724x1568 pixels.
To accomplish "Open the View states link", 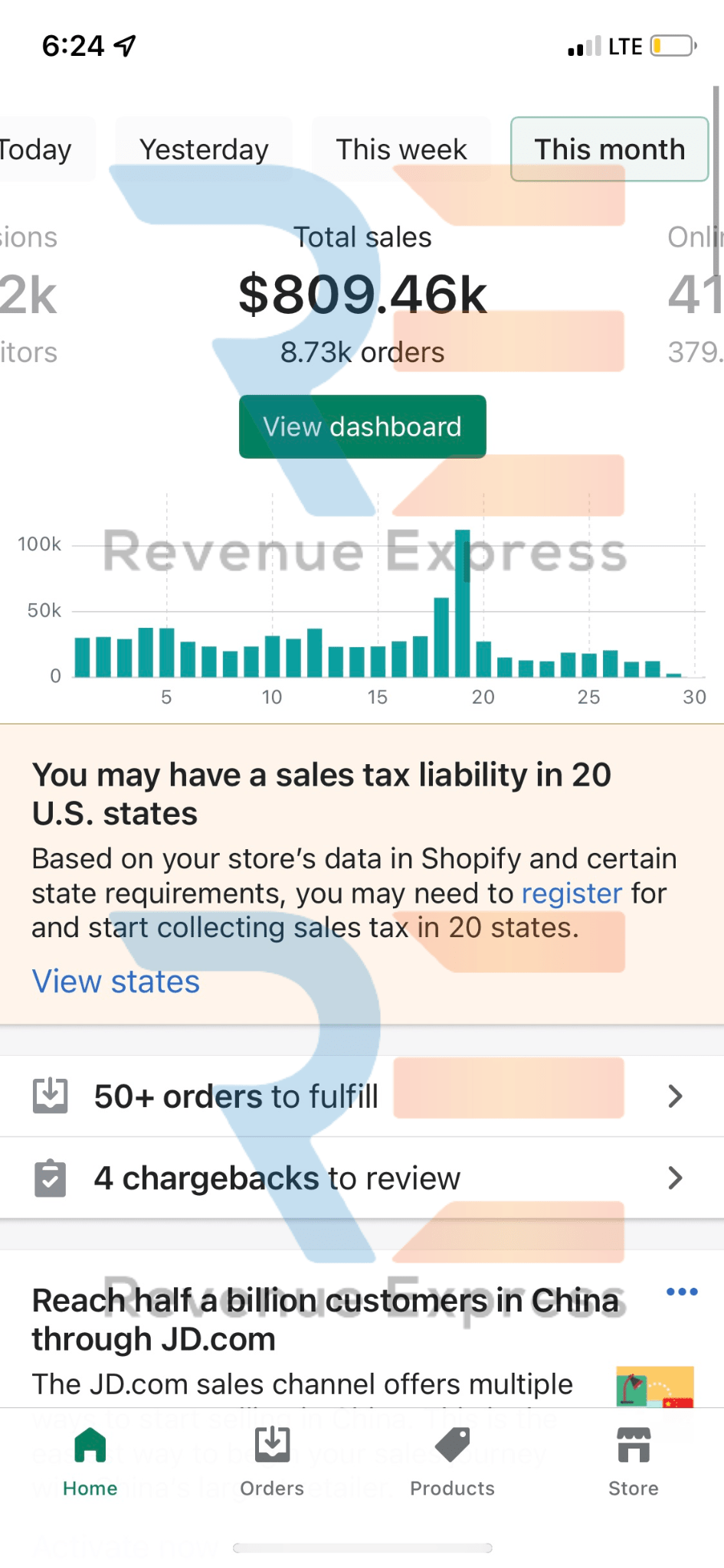I will (116, 982).
